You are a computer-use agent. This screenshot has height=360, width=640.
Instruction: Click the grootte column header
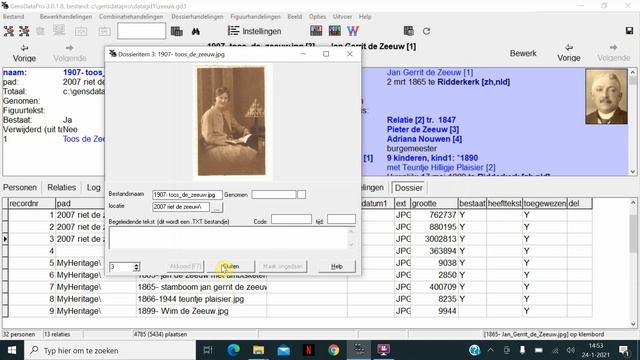click(x=433, y=203)
